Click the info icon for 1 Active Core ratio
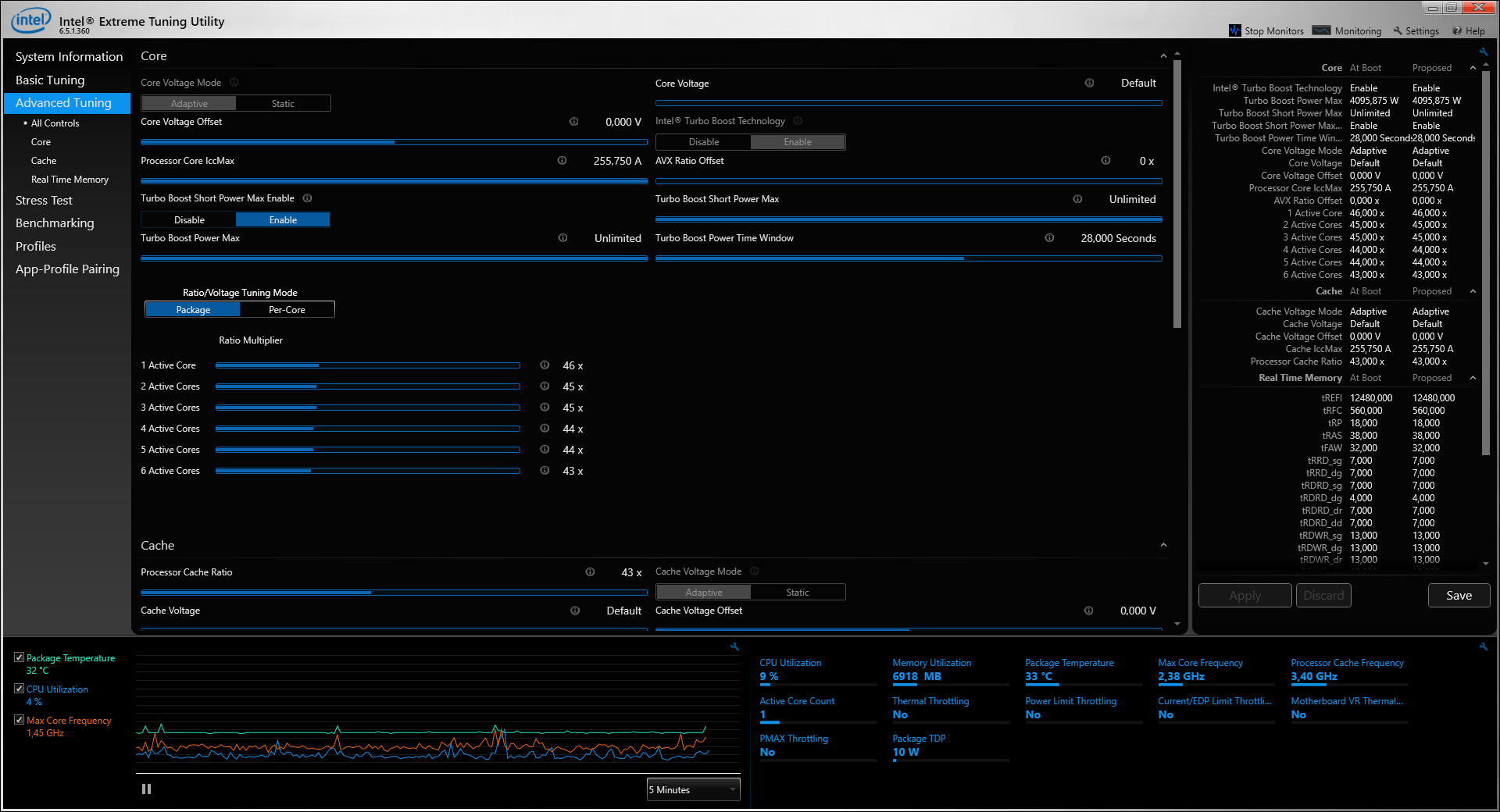The width and height of the screenshot is (1500, 812). click(x=545, y=365)
